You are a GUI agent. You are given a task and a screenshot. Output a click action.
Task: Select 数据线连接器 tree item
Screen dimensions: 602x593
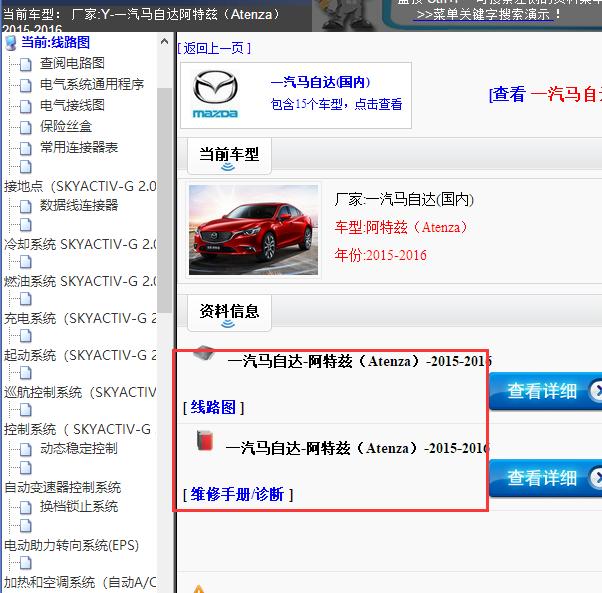pos(79,205)
